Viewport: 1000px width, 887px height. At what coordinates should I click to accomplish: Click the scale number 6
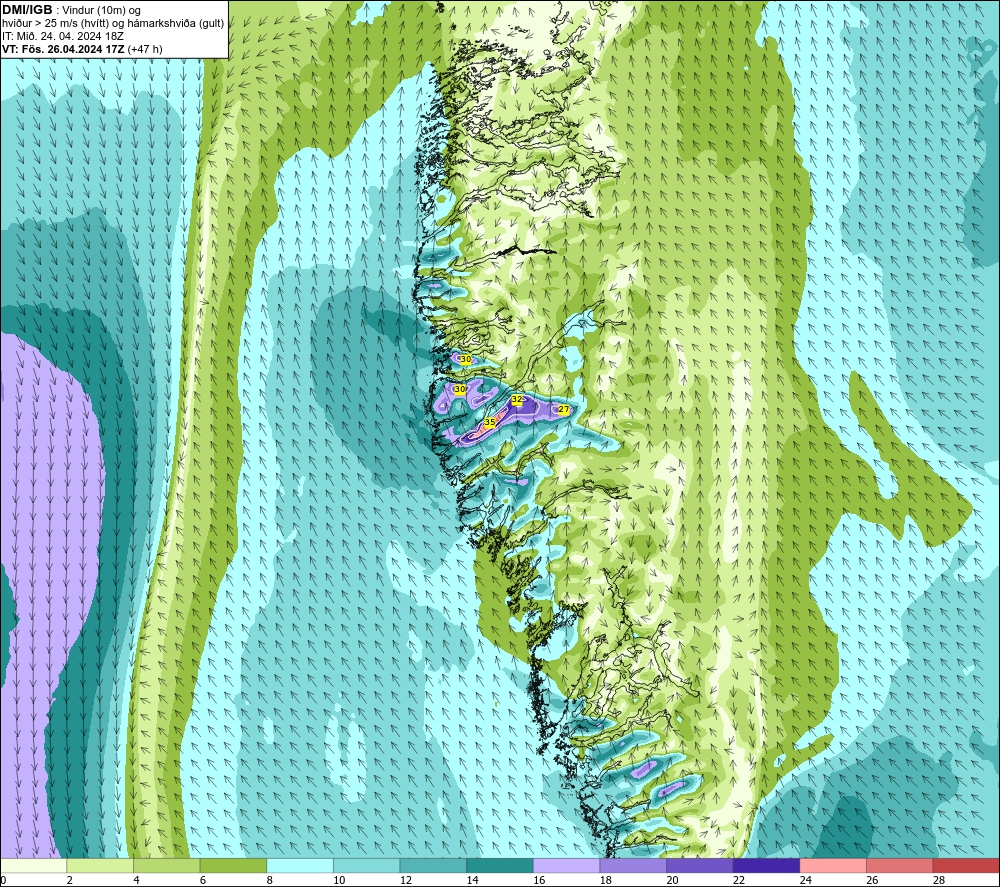point(203,880)
